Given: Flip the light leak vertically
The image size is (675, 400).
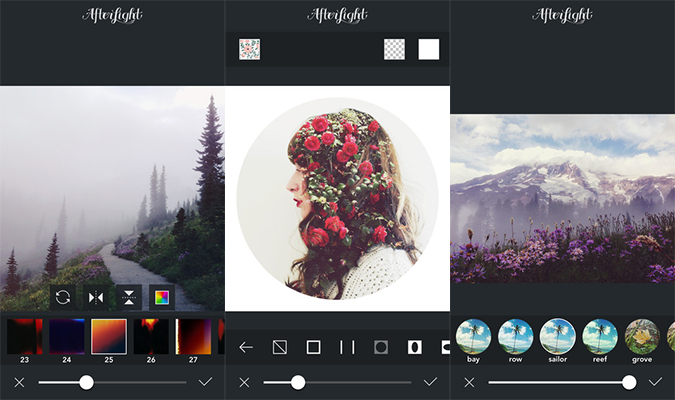Looking at the screenshot, I should coord(129,297).
